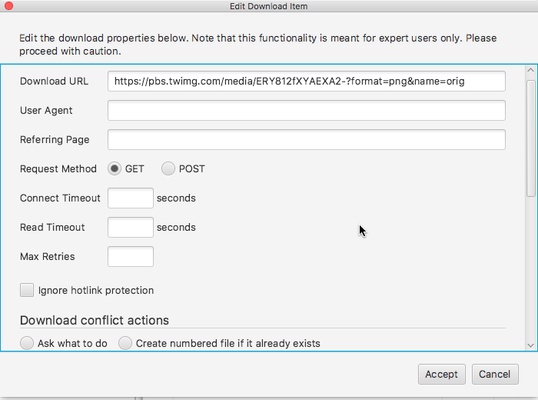Click the Connect Timeout label
Image resolution: width=538 pixels, height=400 pixels.
point(60,198)
